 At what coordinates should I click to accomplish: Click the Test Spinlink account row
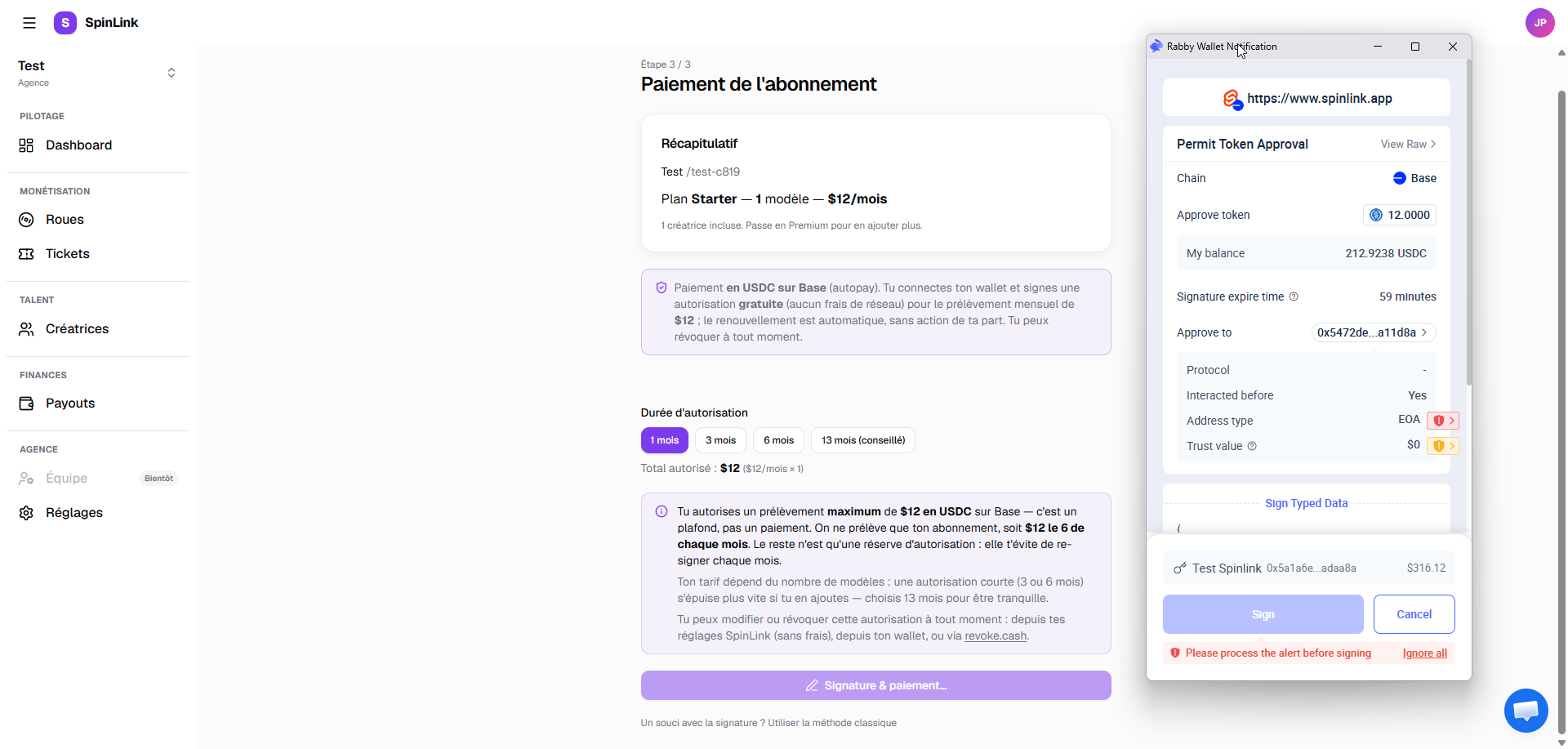pyautogui.click(x=1308, y=568)
